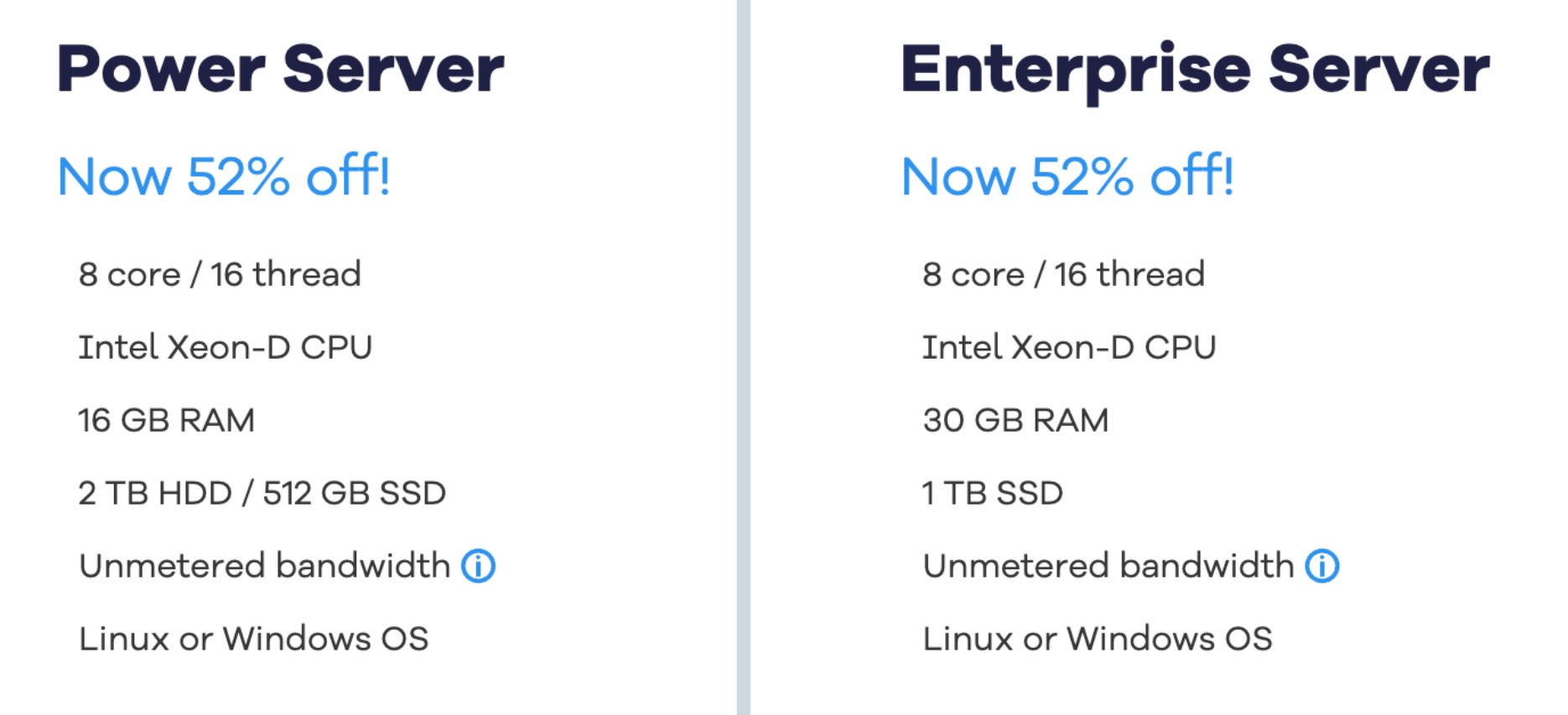This screenshot has height=715, width=1568.
Task: Click the 1 TB SSD storage line
Action: [993, 493]
